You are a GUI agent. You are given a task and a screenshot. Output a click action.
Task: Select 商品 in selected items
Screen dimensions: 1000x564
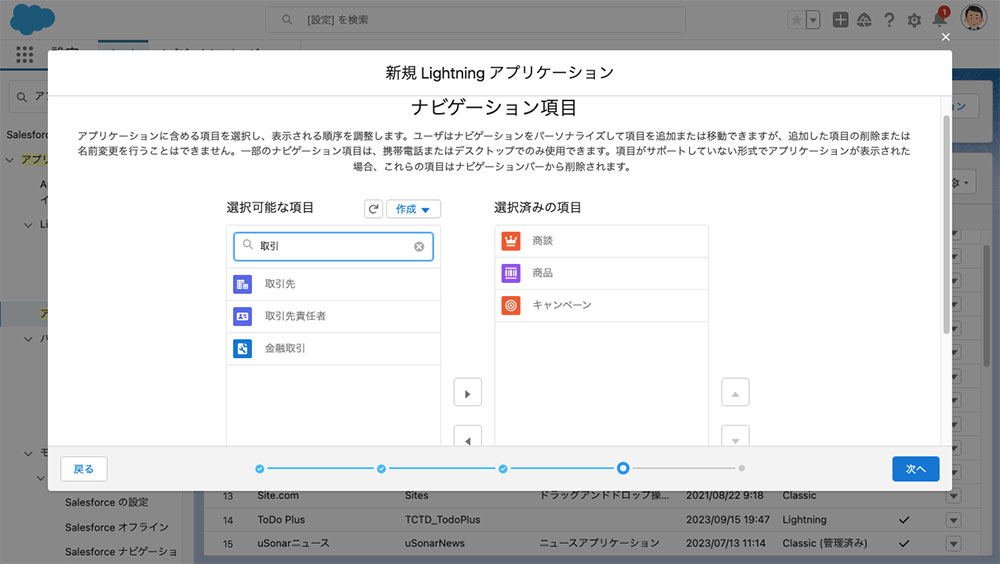pyautogui.click(x=601, y=273)
